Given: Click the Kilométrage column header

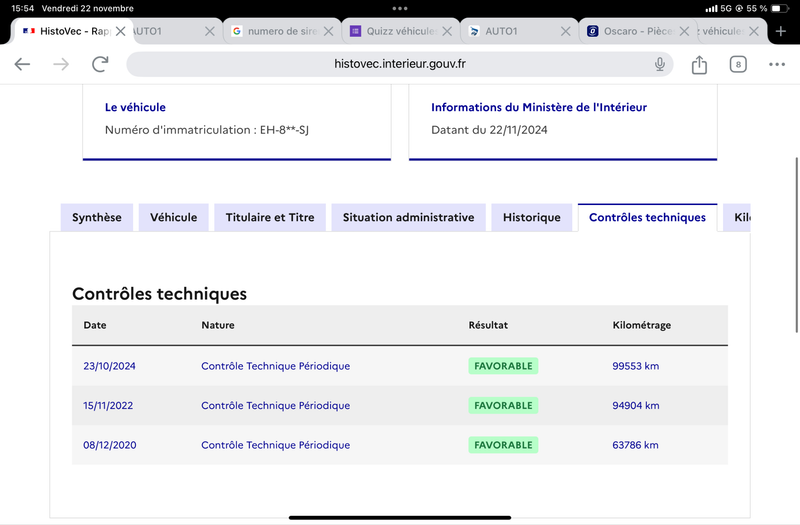Looking at the screenshot, I should click(642, 325).
